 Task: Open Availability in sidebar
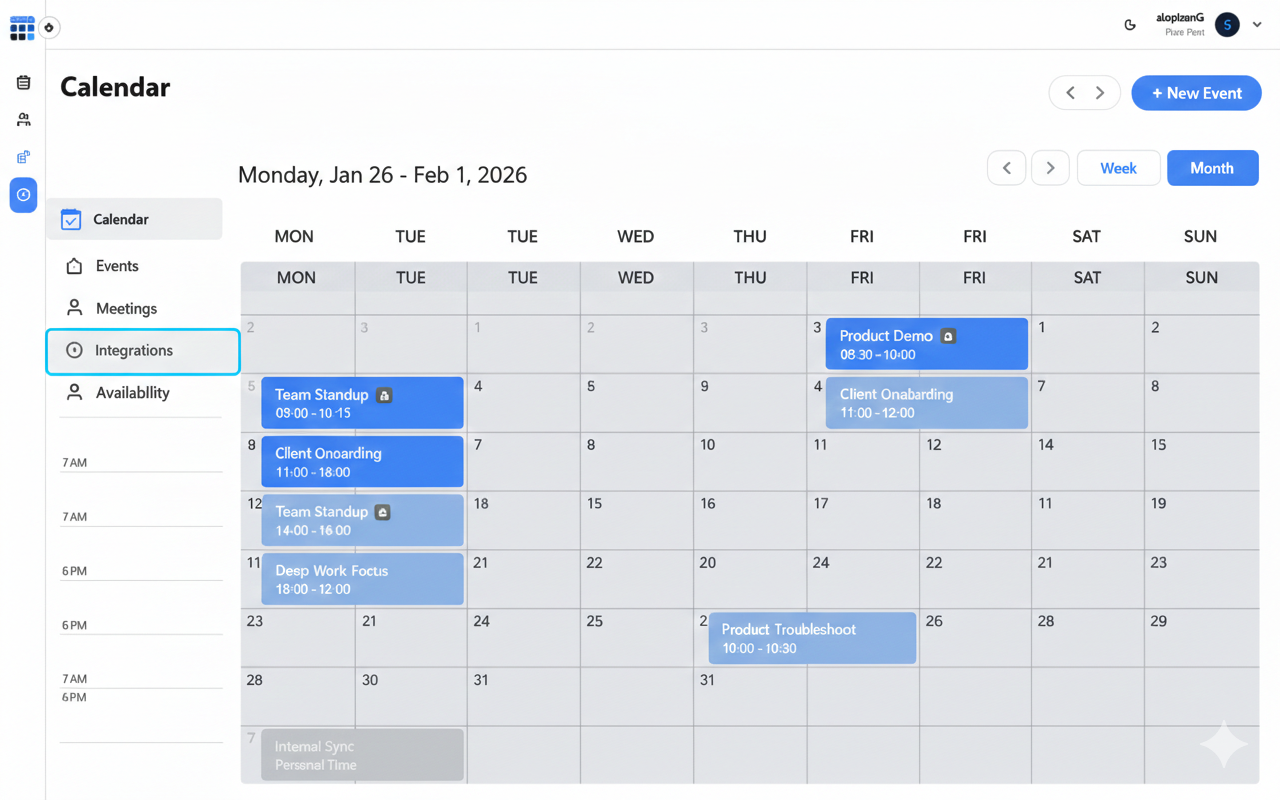(132, 393)
